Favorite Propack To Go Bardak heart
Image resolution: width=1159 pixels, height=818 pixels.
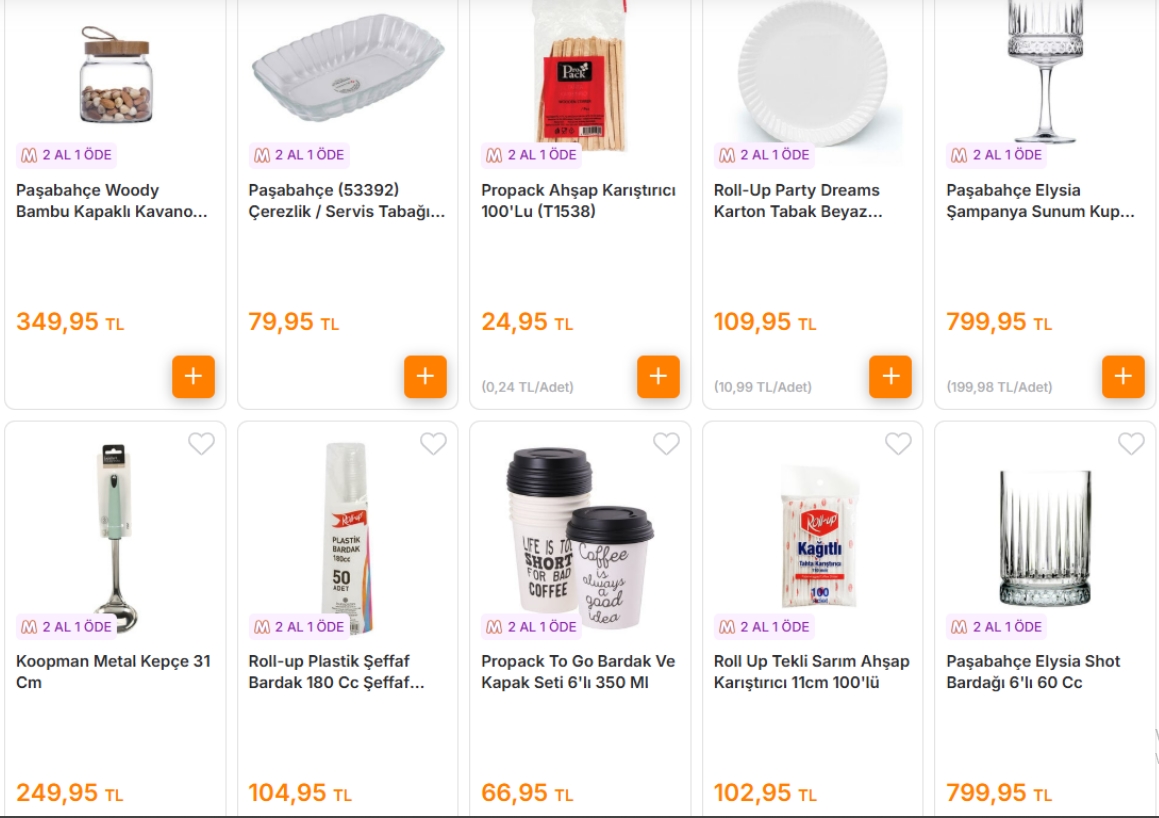tap(666, 443)
